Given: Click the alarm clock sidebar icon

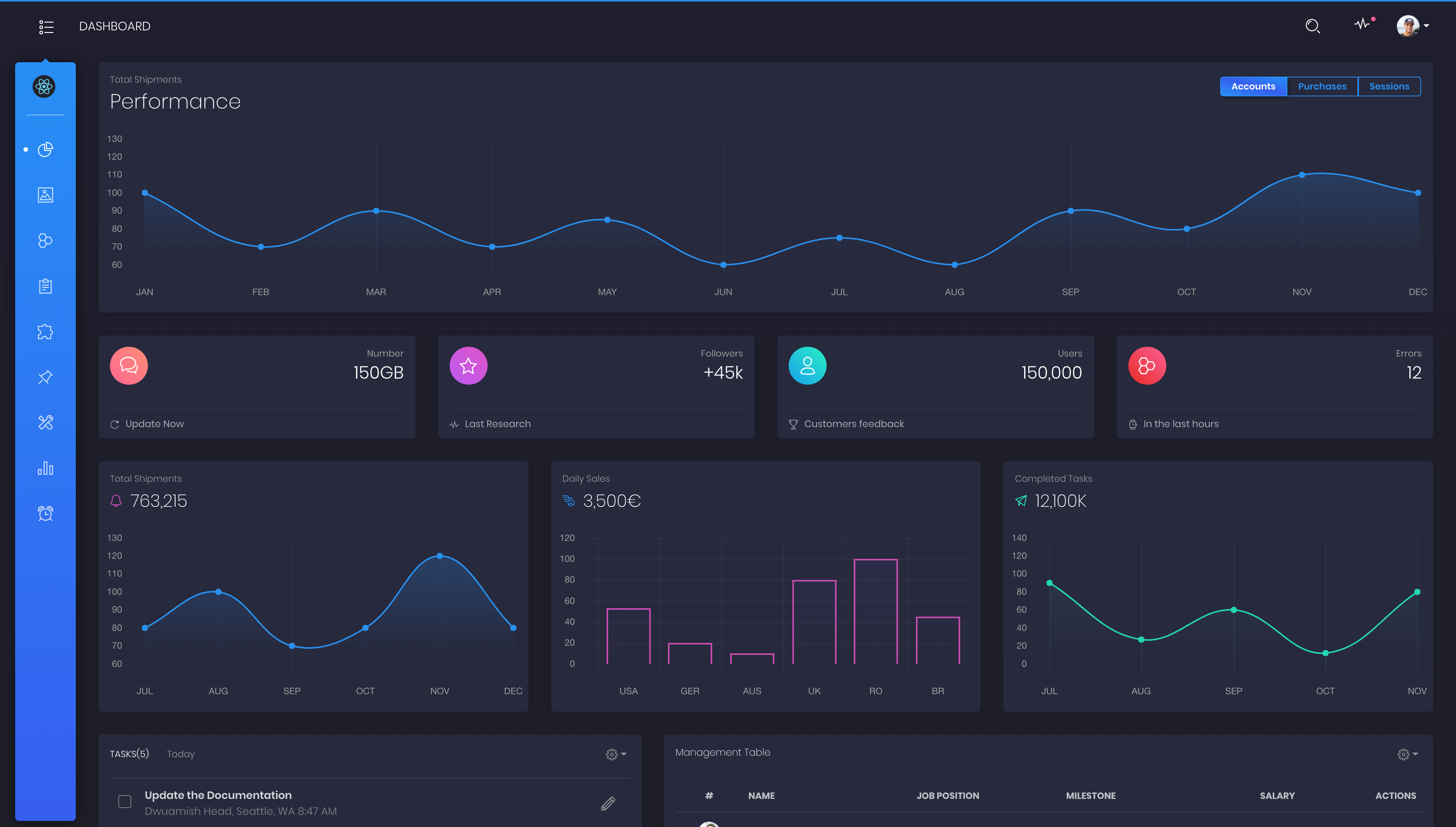Looking at the screenshot, I should tap(45, 514).
